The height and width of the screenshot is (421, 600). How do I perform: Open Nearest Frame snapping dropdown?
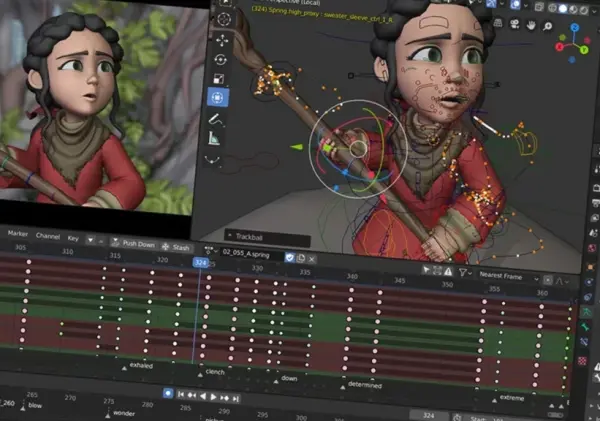[x=508, y=276]
